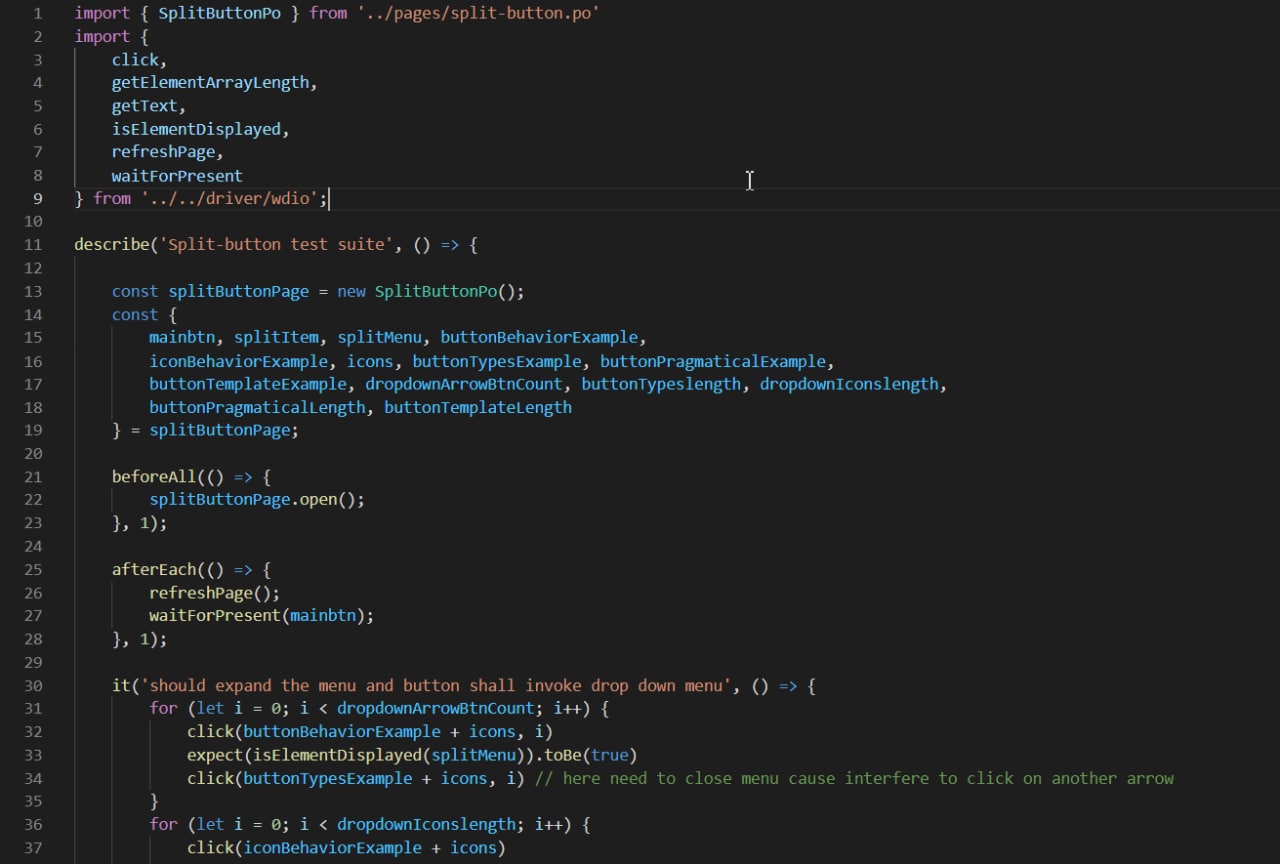
Task: Click 'mainbtn' on line 15
Action: [x=182, y=337]
